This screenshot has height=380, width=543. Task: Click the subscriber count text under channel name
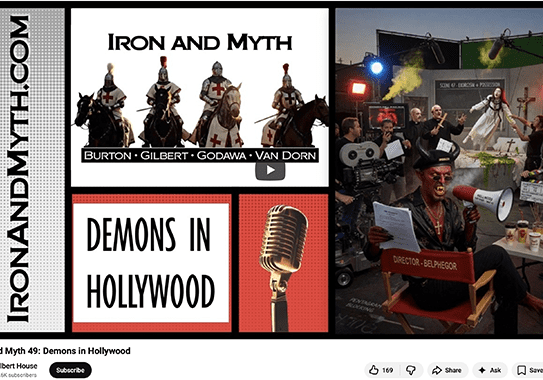(18, 375)
